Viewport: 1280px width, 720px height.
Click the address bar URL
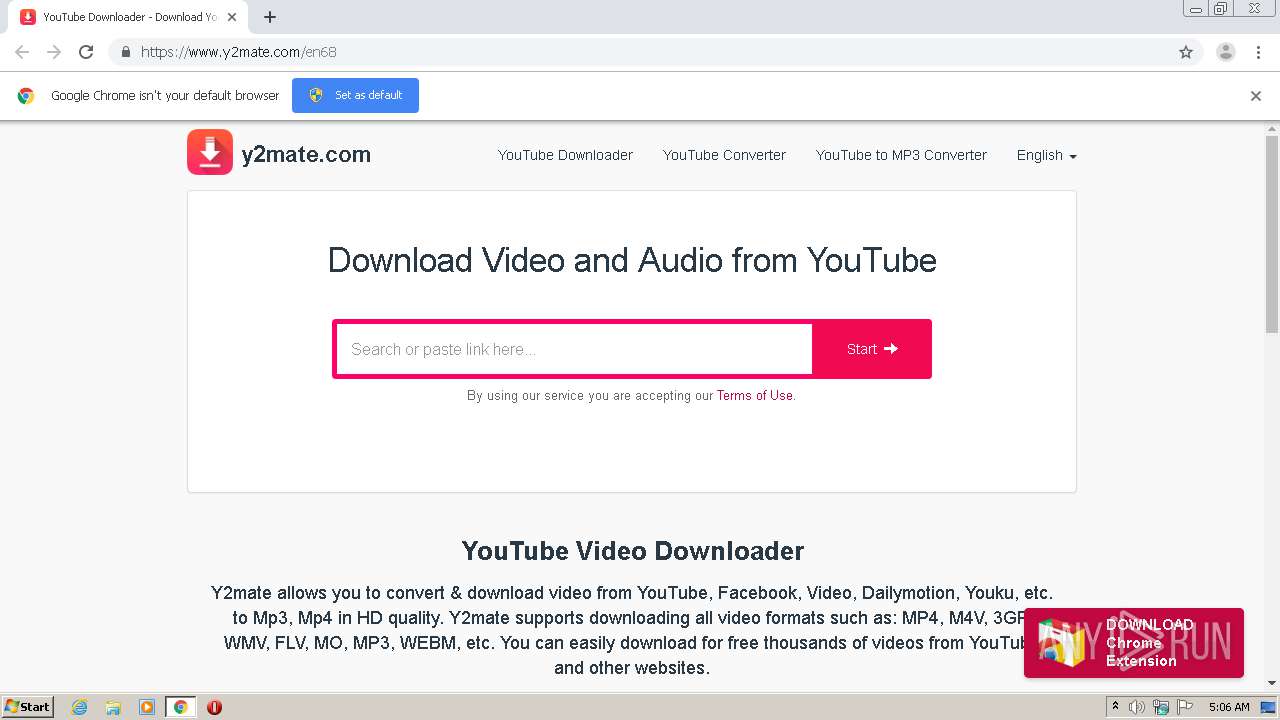click(238, 52)
